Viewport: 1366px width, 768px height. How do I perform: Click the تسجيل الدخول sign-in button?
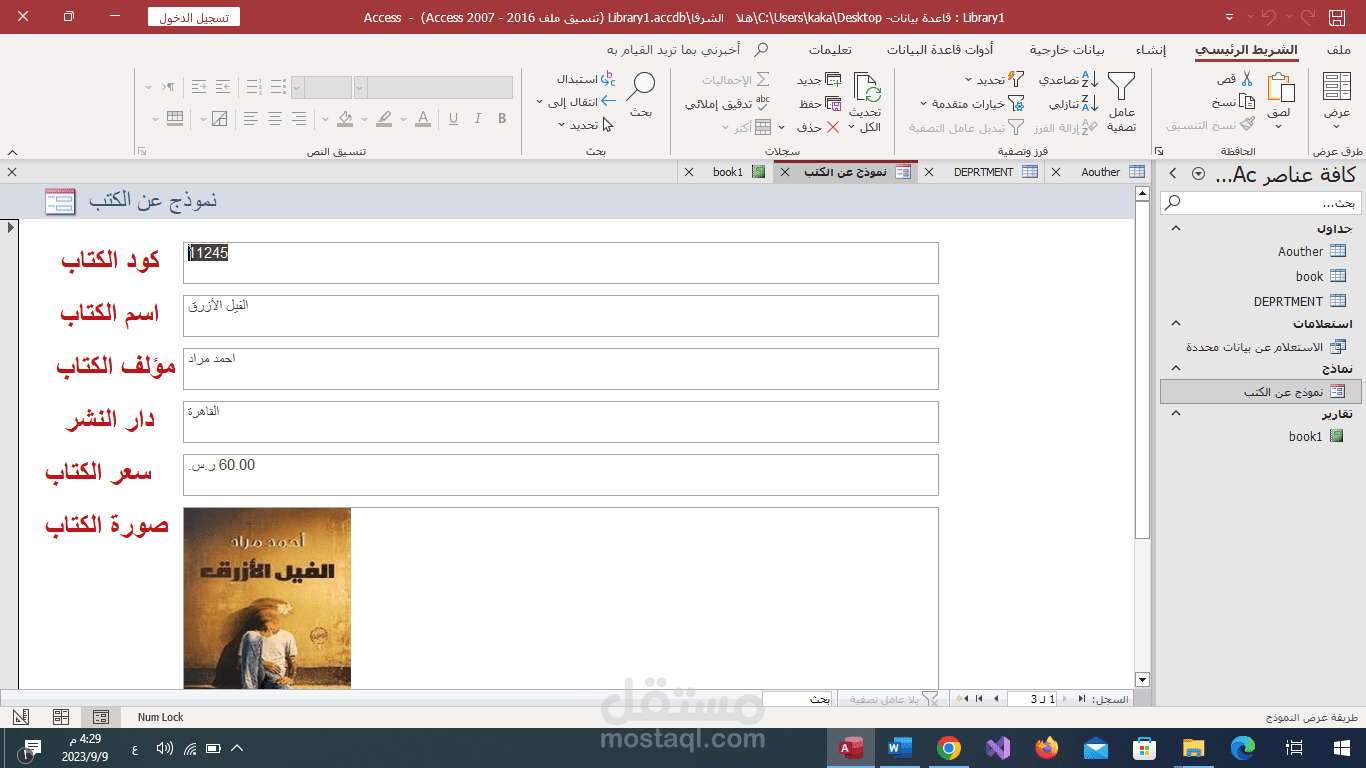point(194,17)
